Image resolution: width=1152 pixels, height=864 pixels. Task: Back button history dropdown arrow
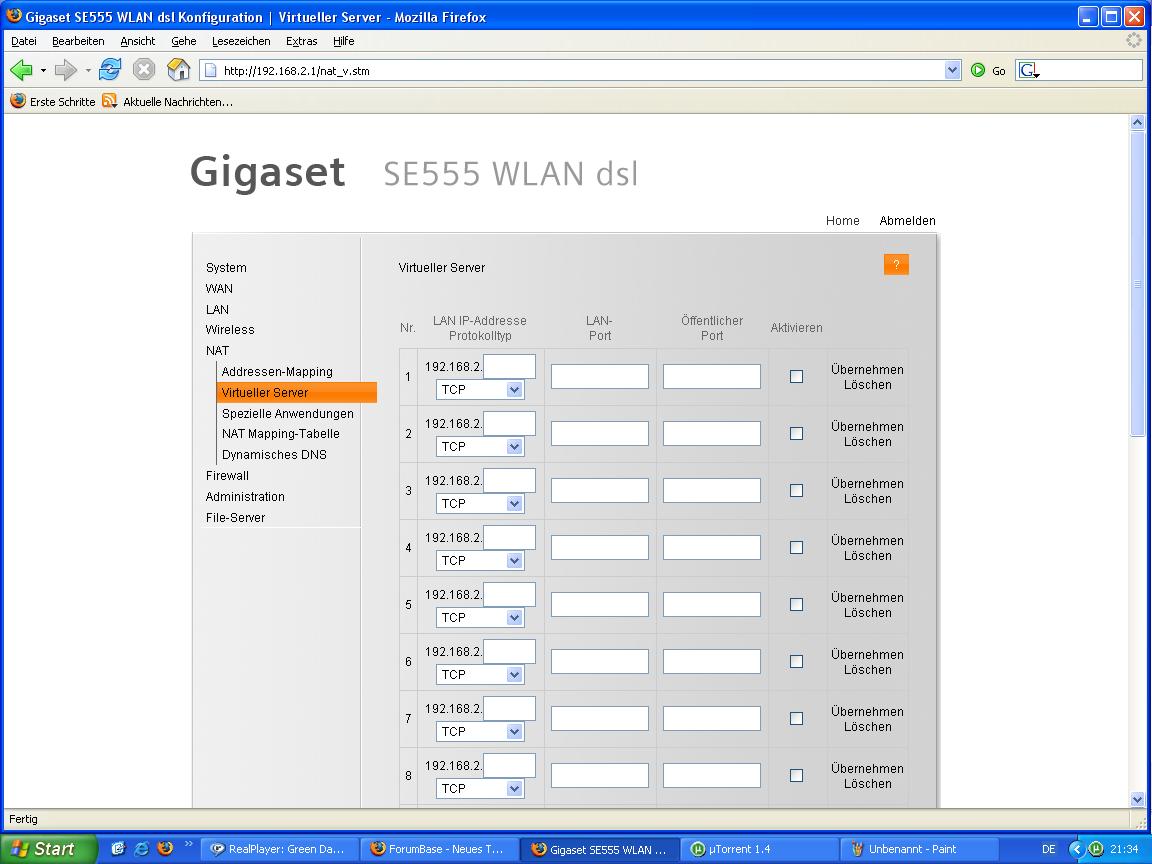click(x=43, y=71)
